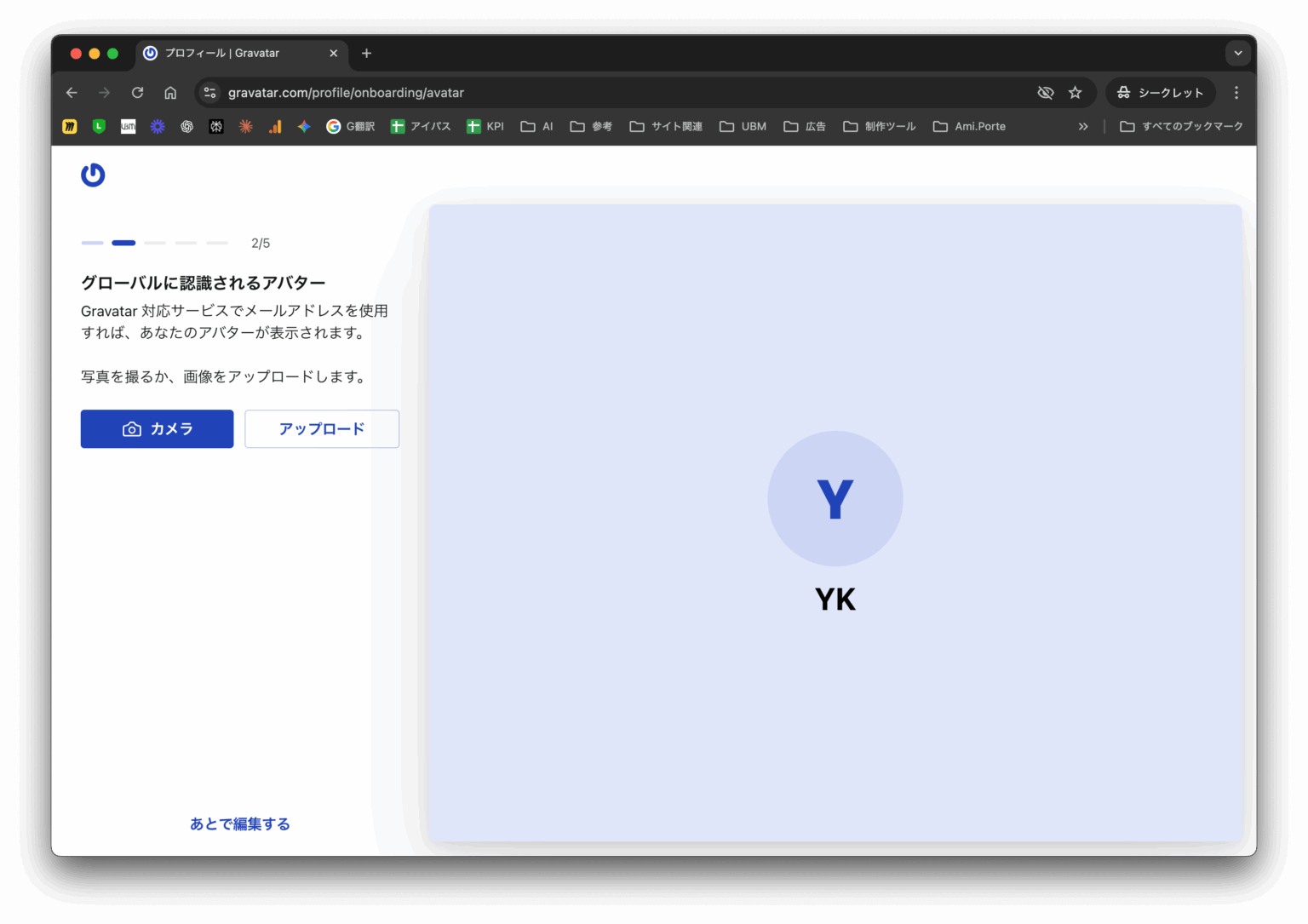
Task: Click the シークレット incognito indicator
Action: [x=1160, y=93]
